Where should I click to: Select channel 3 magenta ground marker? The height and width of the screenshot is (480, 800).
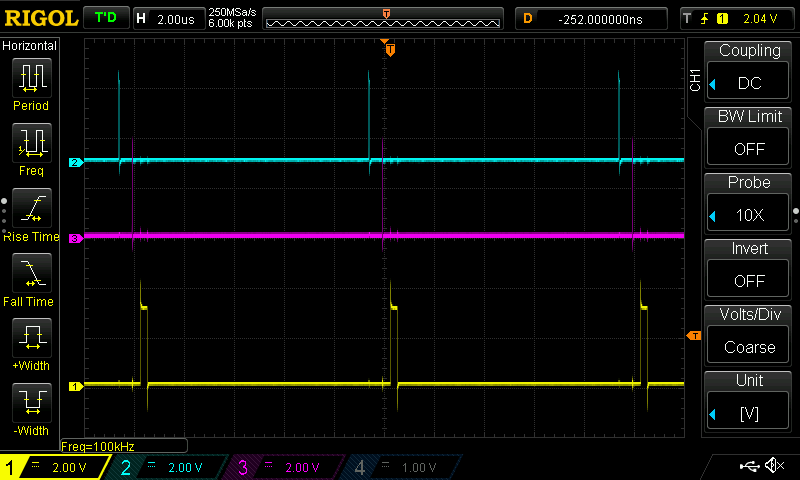click(x=76, y=238)
